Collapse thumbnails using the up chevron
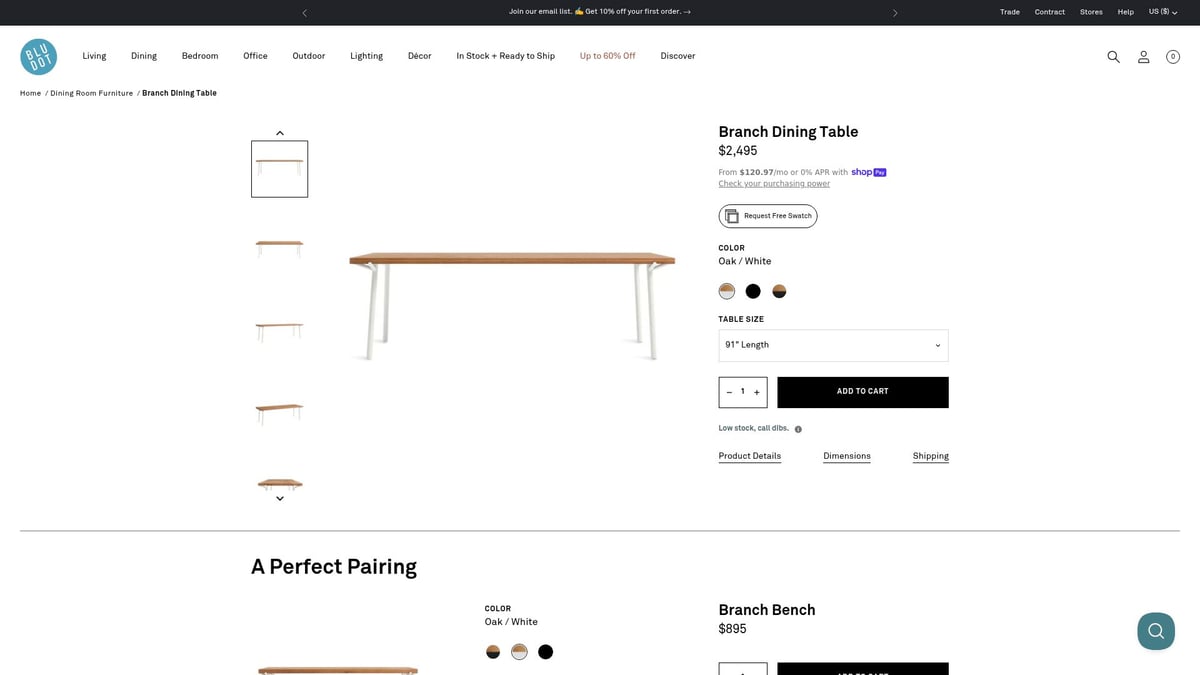Screen dimensions: 1200x675 click(x=280, y=132)
